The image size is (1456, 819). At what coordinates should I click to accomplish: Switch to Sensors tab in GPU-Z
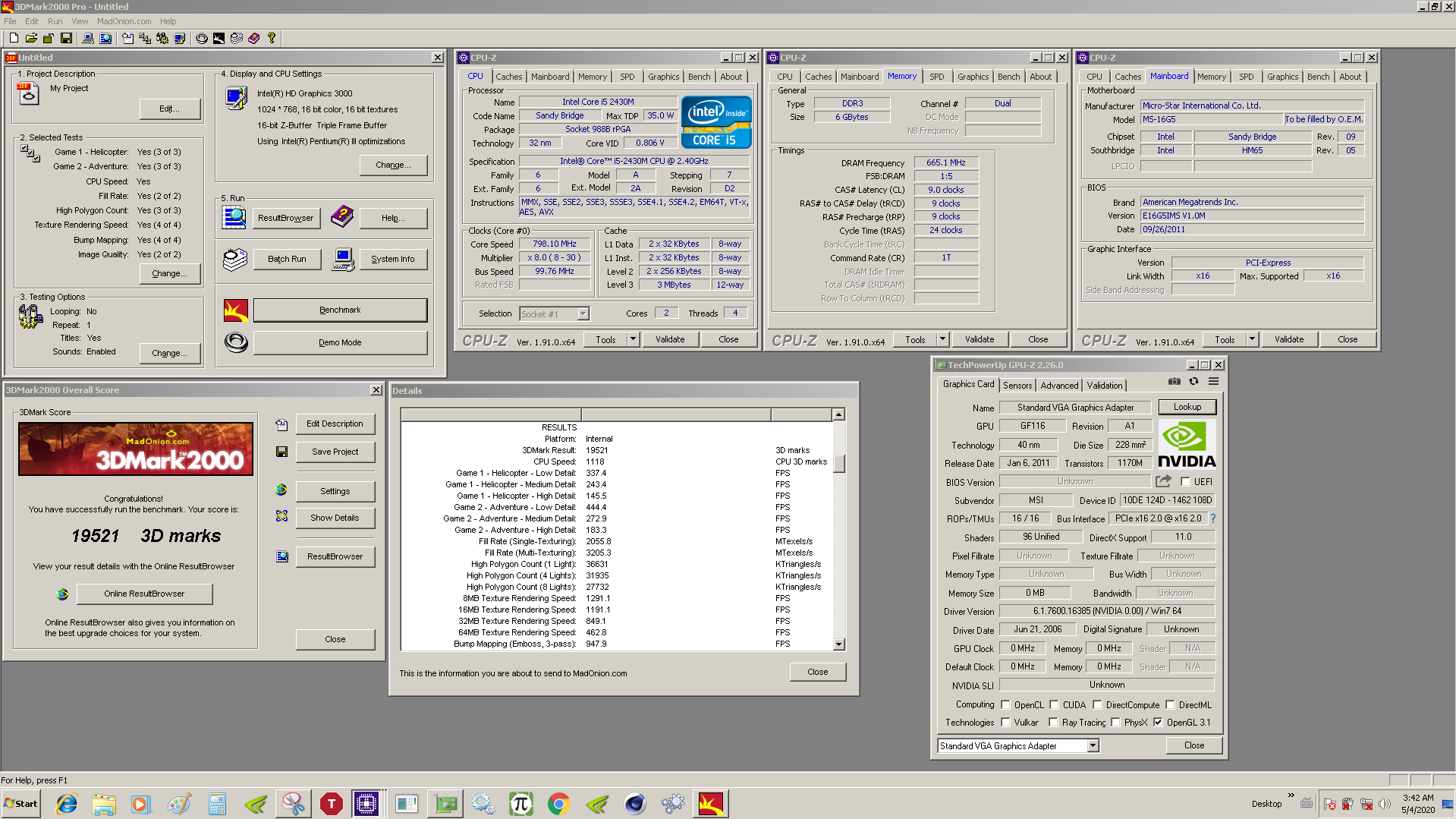[1017, 386]
